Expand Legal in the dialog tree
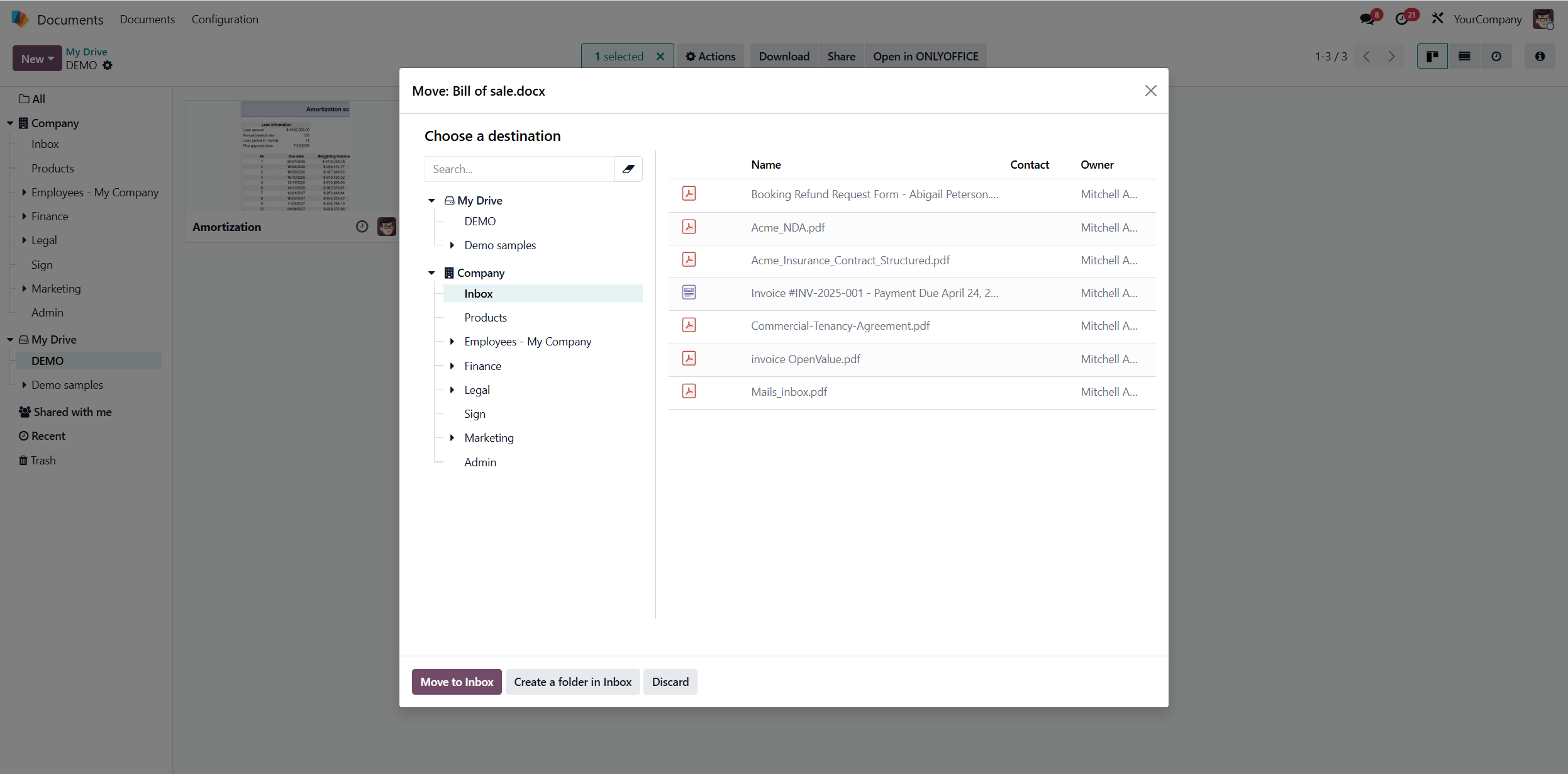The image size is (1568, 774). pyautogui.click(x=452, y=390)
